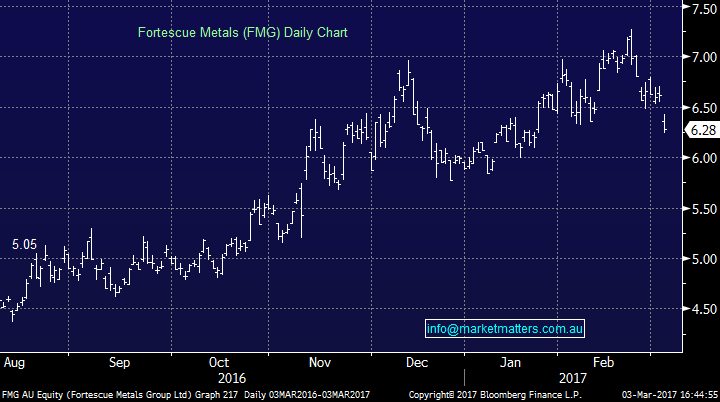This screenshot has width=720, height=402.
Task: Click the Aug month label
Action: (x=14, y=363)
